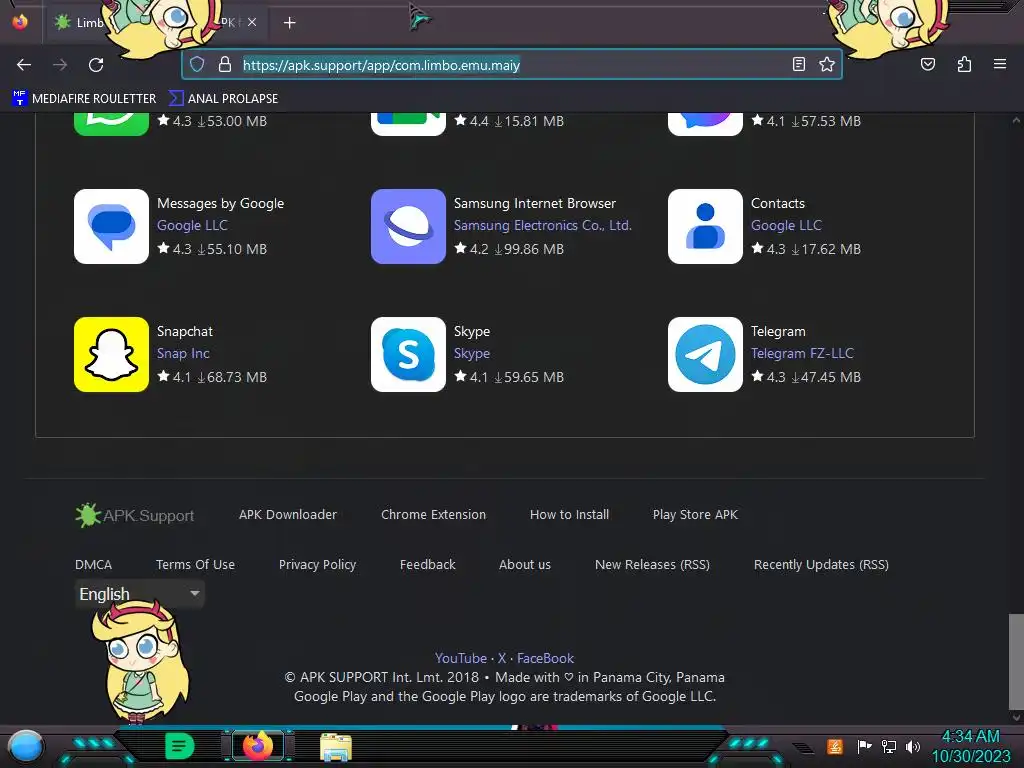Open Chrome Extension footer link
1024x768 pixels.
[x=434, y=515]
